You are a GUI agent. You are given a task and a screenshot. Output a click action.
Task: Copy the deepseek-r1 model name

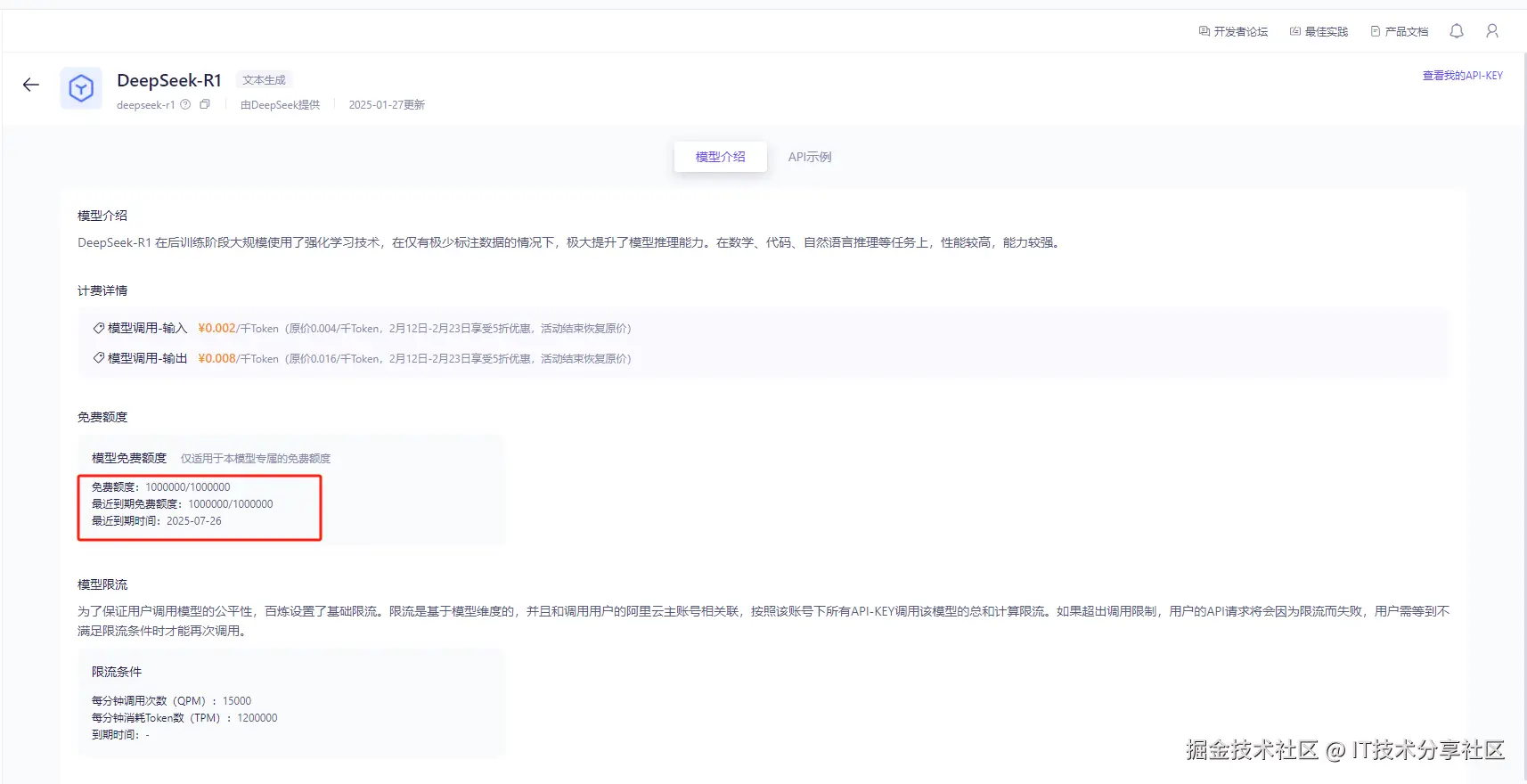pos(205,104)
